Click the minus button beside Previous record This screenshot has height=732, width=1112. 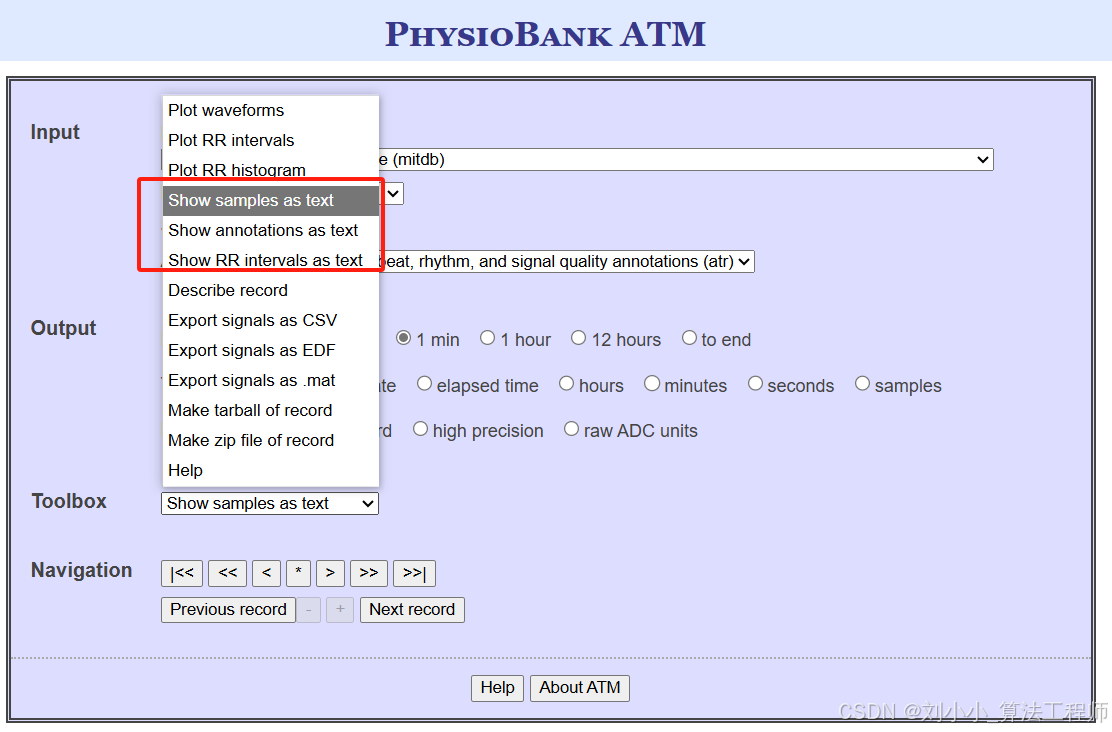click(308, 610)
